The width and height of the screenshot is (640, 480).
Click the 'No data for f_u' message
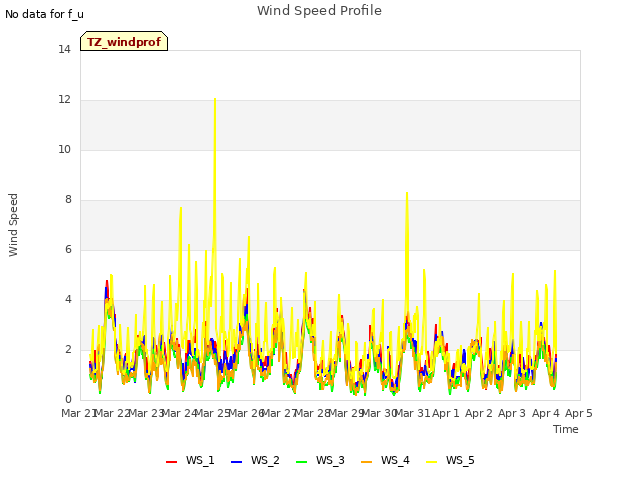44,14
